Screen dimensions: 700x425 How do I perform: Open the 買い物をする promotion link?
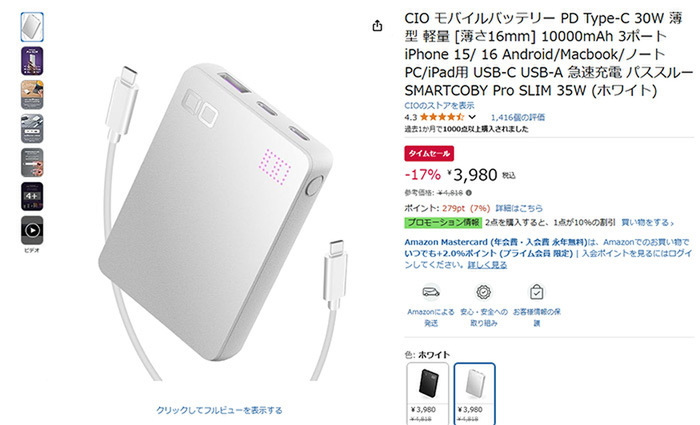648,222
